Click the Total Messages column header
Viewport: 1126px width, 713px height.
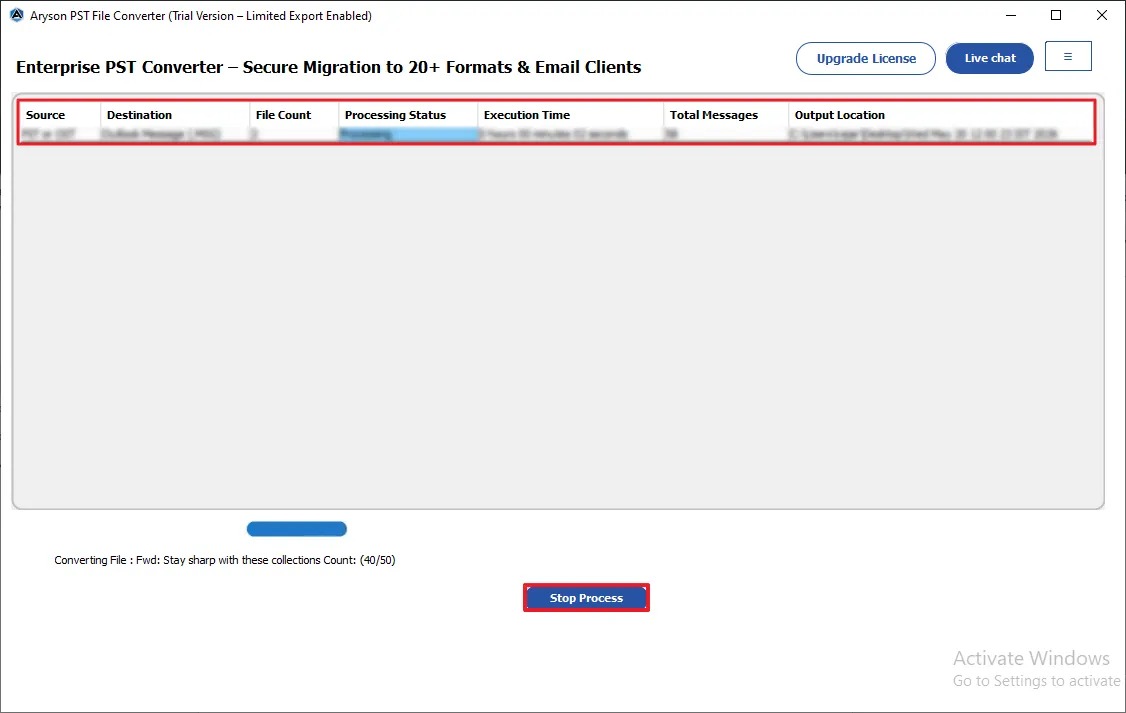click(725, 115)
